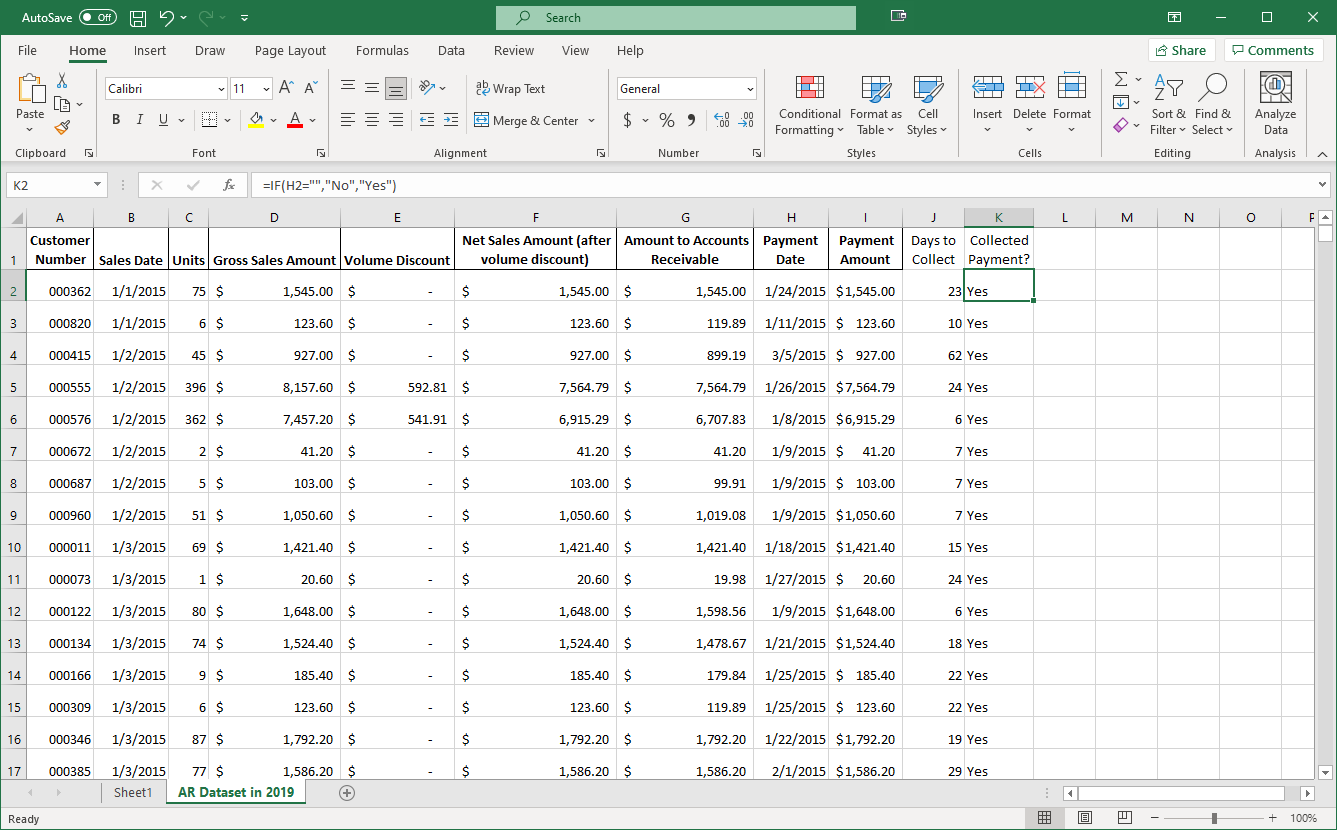Open Analyze Data pane

click(1275, 104)
